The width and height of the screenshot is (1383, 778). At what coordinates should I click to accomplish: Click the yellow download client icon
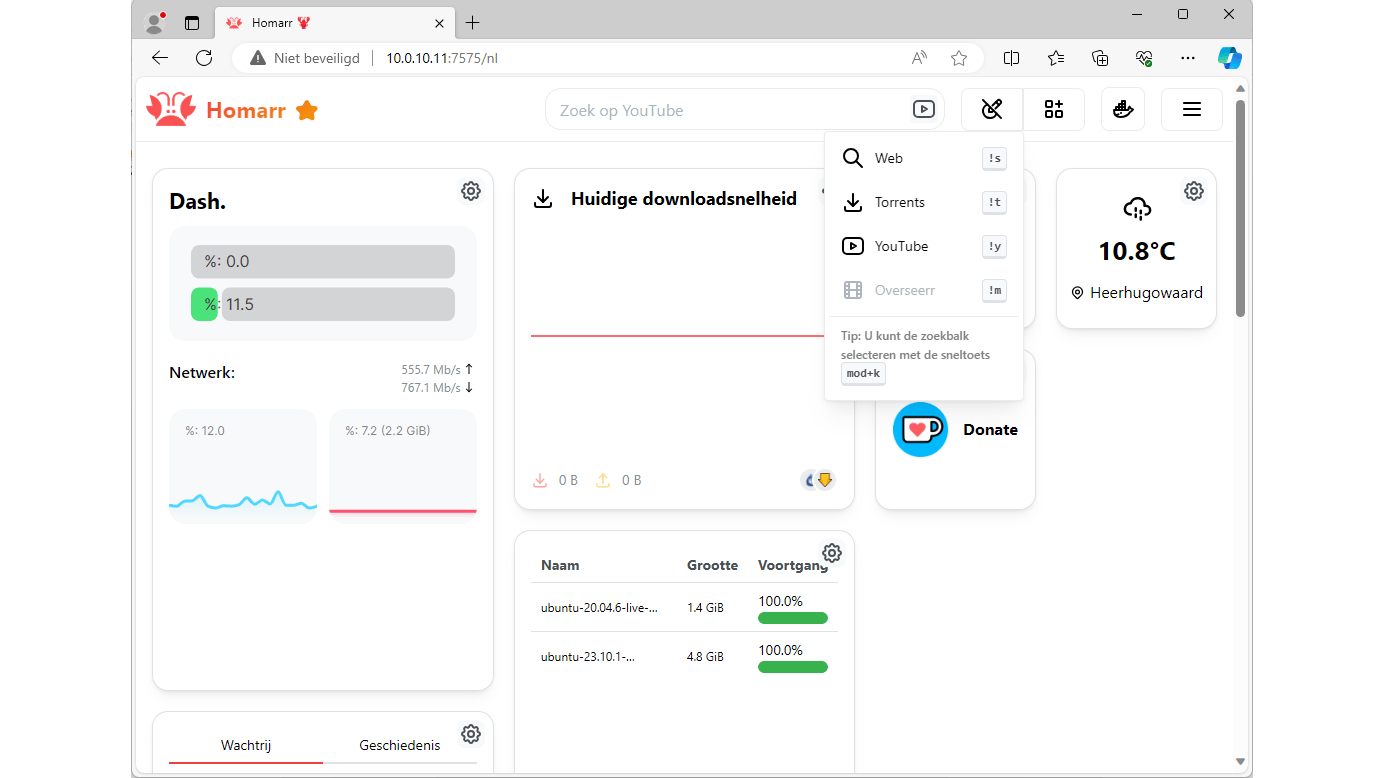[x=825, y=480]
